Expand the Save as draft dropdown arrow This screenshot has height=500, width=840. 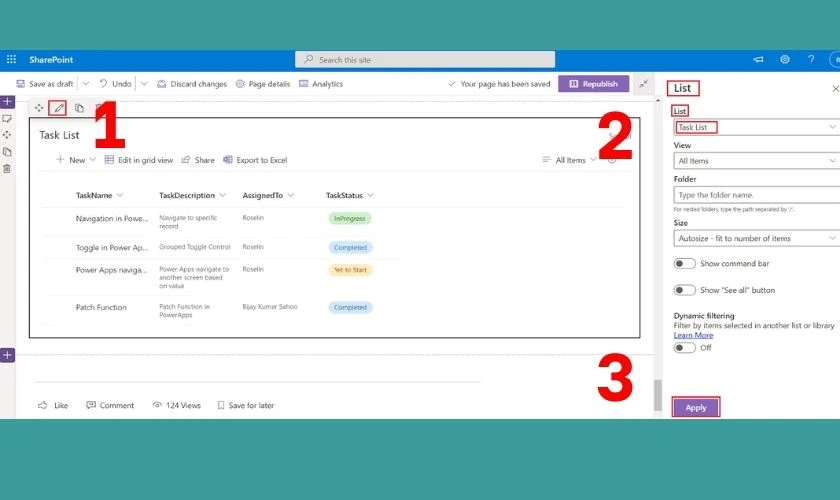click(86, 84)
